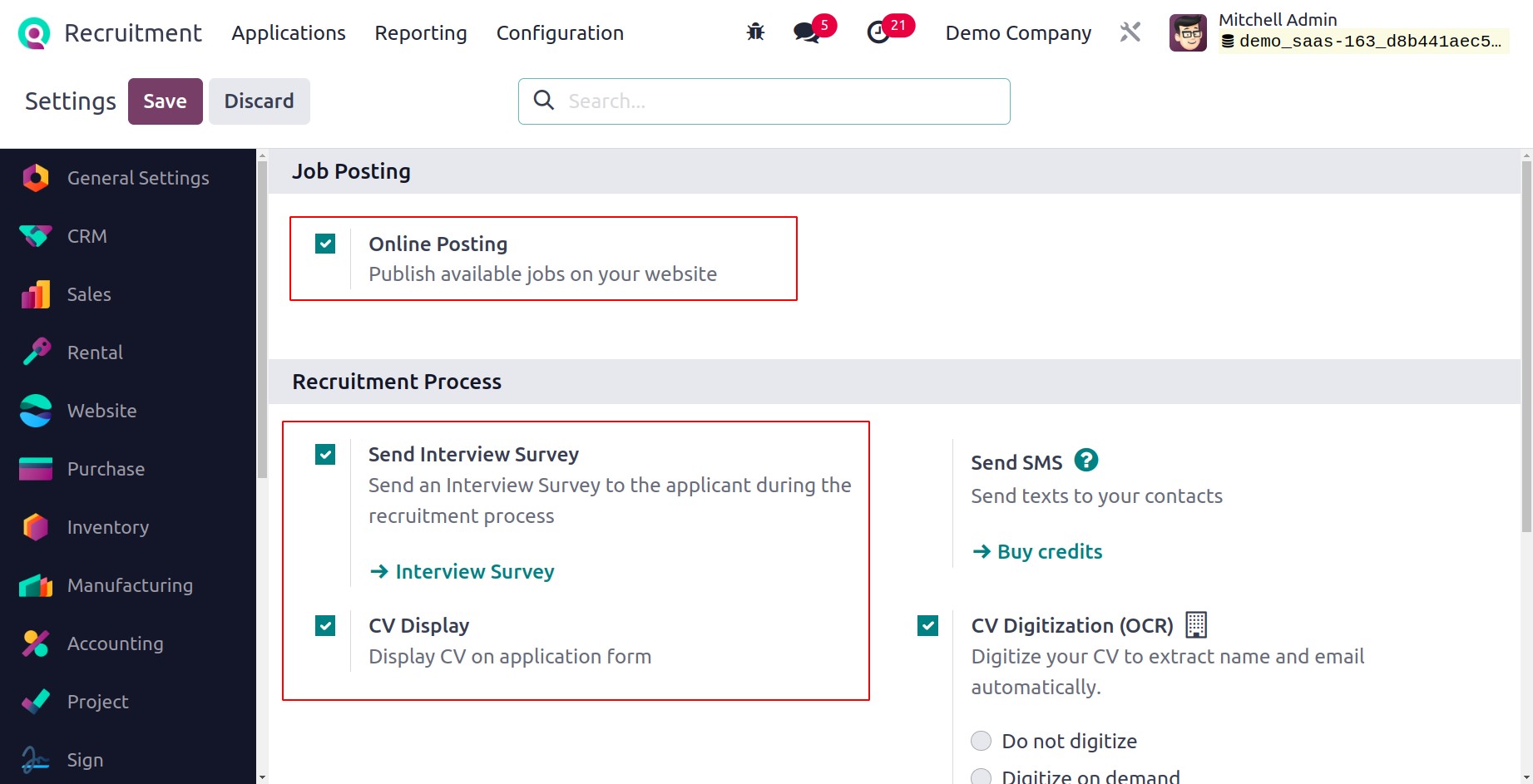This screenshot has width=1533, height=784.
Task: Click the enterprise building icon by CV Digitization
Action: coord(1196,624)
